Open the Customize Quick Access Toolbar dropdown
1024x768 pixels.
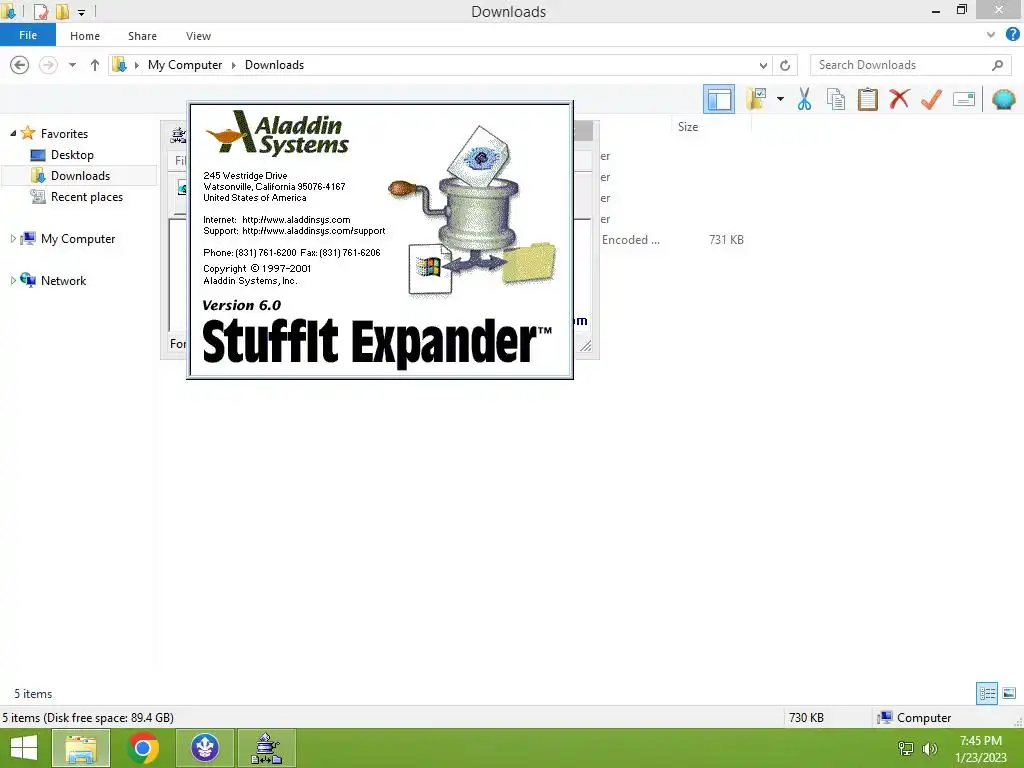[x=81, y=12]
